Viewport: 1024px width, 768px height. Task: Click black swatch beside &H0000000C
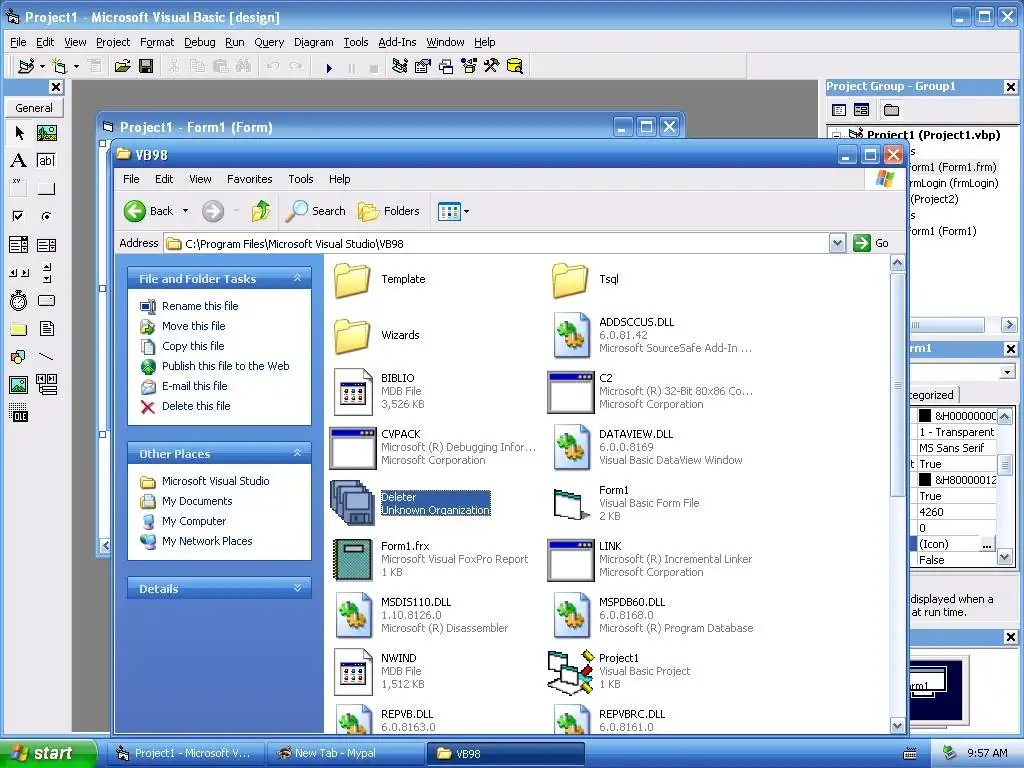[x=925, y=415]
